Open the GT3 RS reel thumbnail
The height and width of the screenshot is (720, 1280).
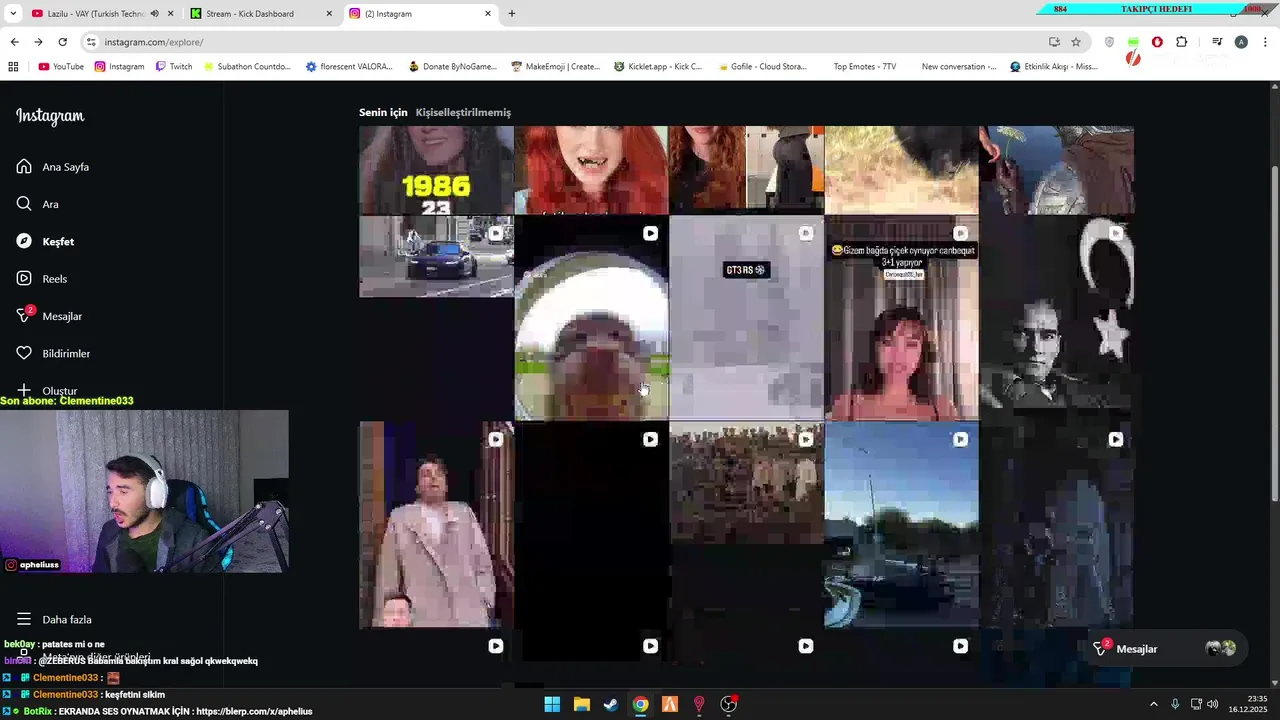click(x=746, y=318)
